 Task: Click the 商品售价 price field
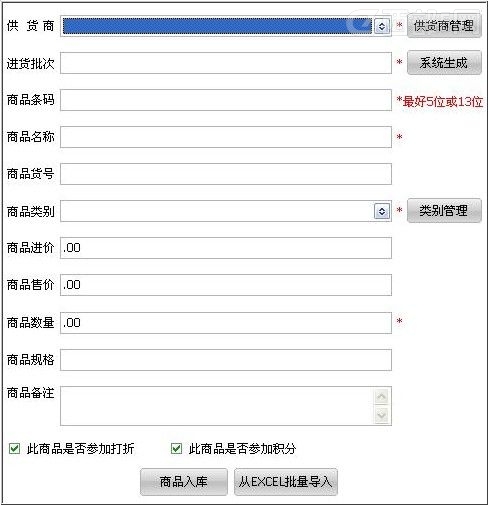pyautogui.click(x=226, y=285)
